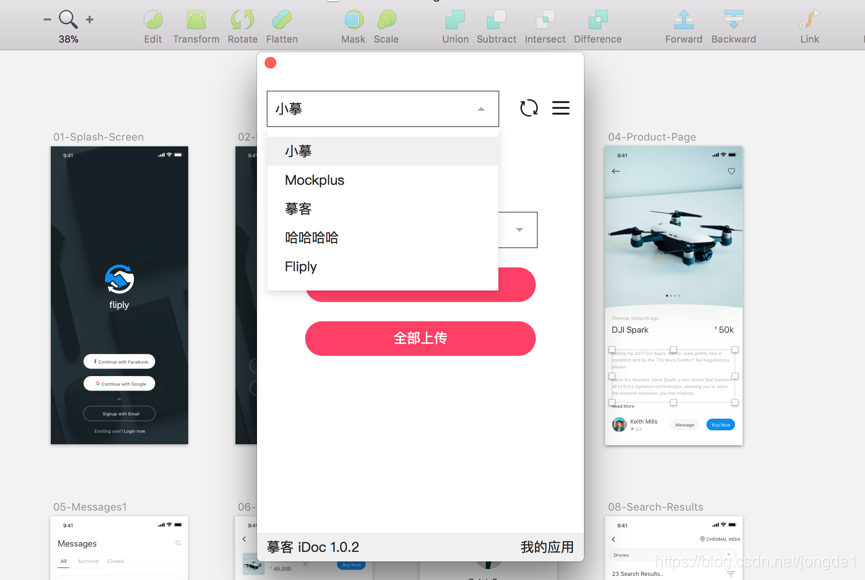Click back chevron in Search-Results artboard
Viewport: 865px width, 580px height.
[x=613, y=539]
